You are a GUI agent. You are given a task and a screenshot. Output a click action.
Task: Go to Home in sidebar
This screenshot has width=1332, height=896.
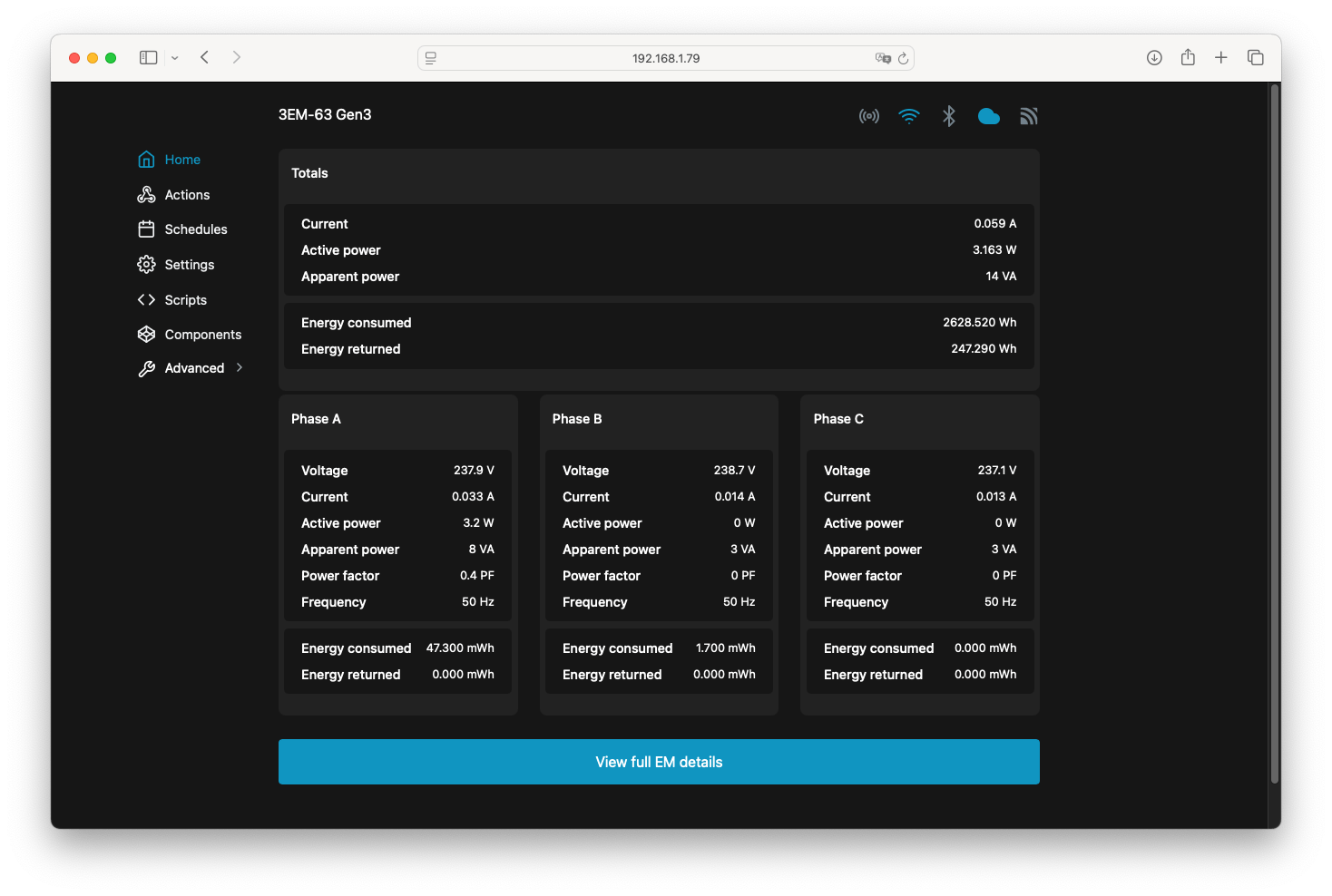point(181,160)
